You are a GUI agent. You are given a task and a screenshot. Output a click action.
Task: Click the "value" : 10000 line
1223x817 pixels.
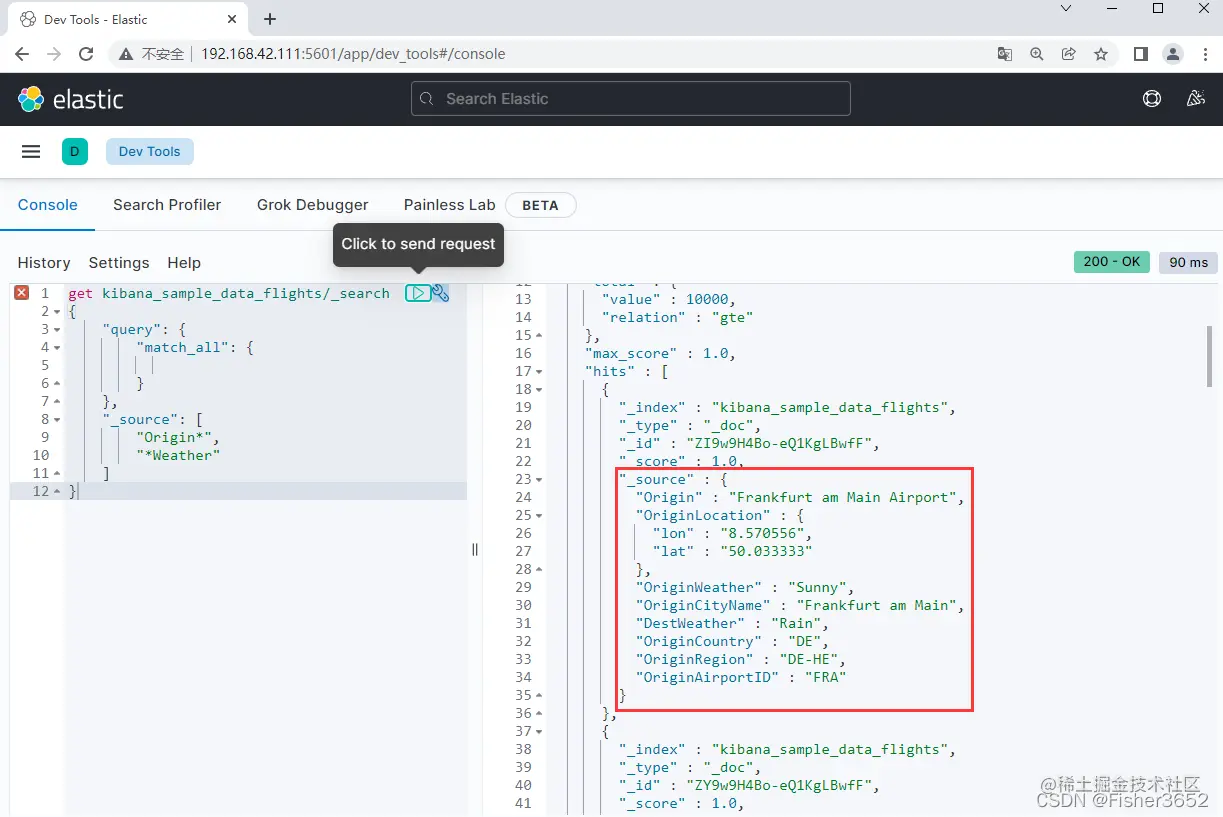click(x=669, y=299)
